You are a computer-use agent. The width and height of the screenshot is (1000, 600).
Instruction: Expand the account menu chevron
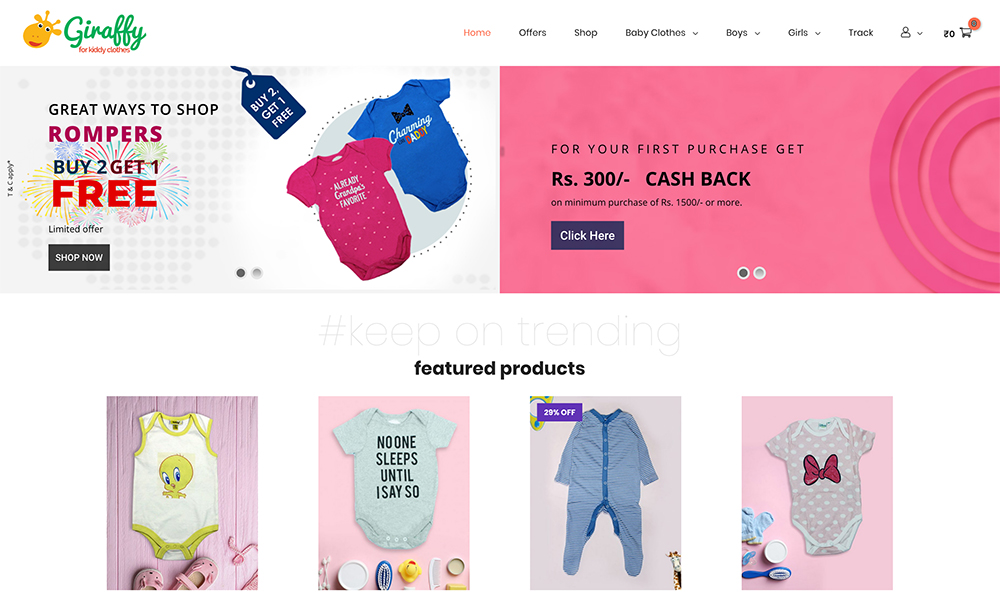[x=920, y=34]
